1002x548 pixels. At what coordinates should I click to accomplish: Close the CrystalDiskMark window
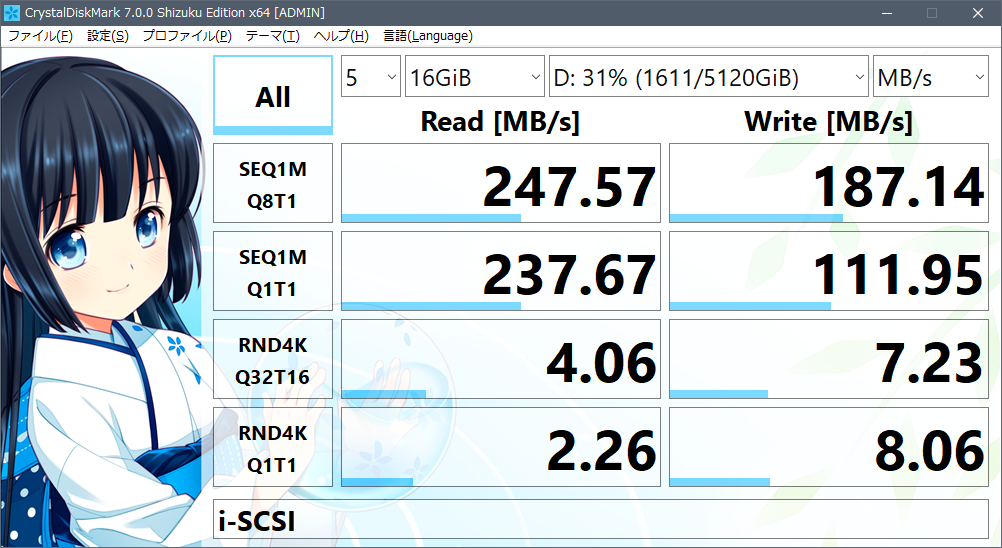(978, 13)
